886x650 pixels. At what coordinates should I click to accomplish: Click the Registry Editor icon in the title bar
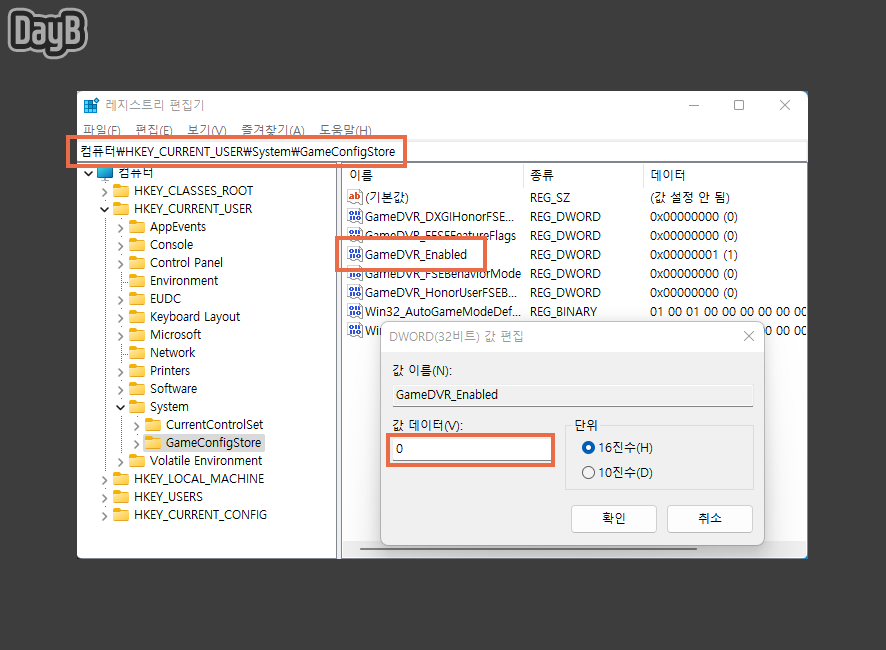pos(90,104)
